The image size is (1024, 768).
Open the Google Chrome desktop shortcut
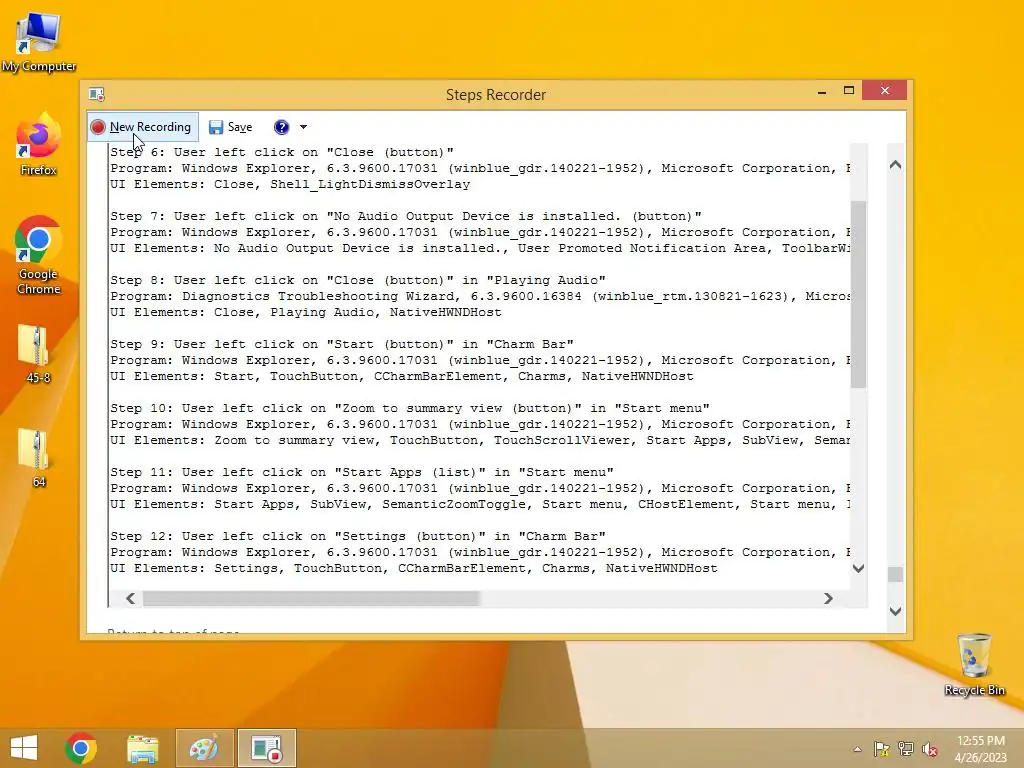tap(38, 255)
